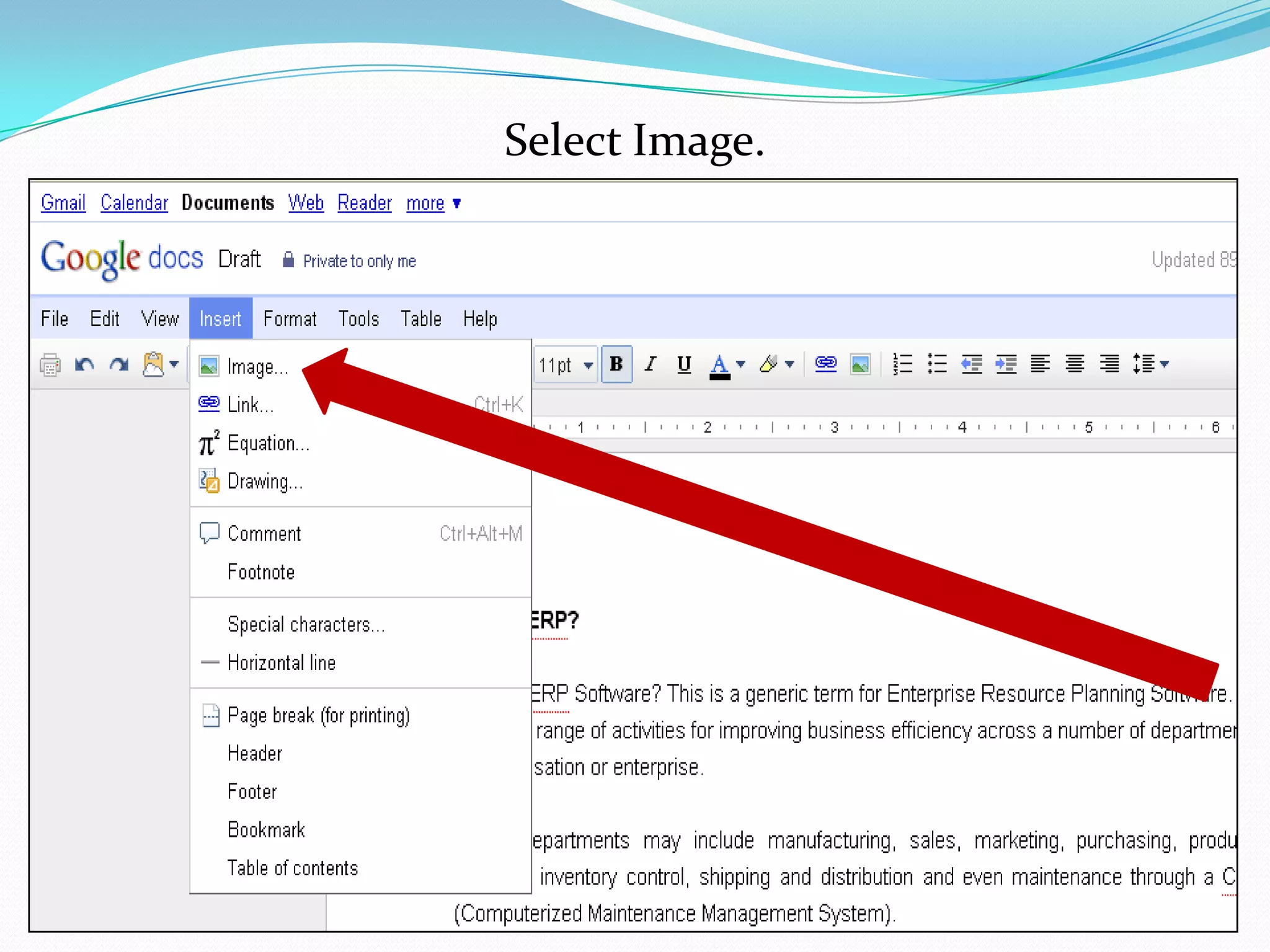Click the horizontal ruler at mark 3
This screenshot has width=1270, height=952.
(x=835, y=427)
